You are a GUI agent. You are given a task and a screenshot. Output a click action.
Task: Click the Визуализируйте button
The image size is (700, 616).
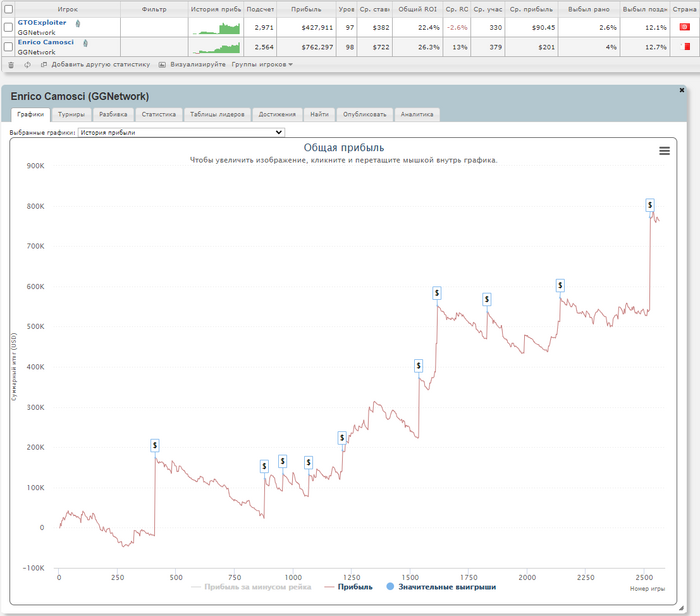point(198,65)
